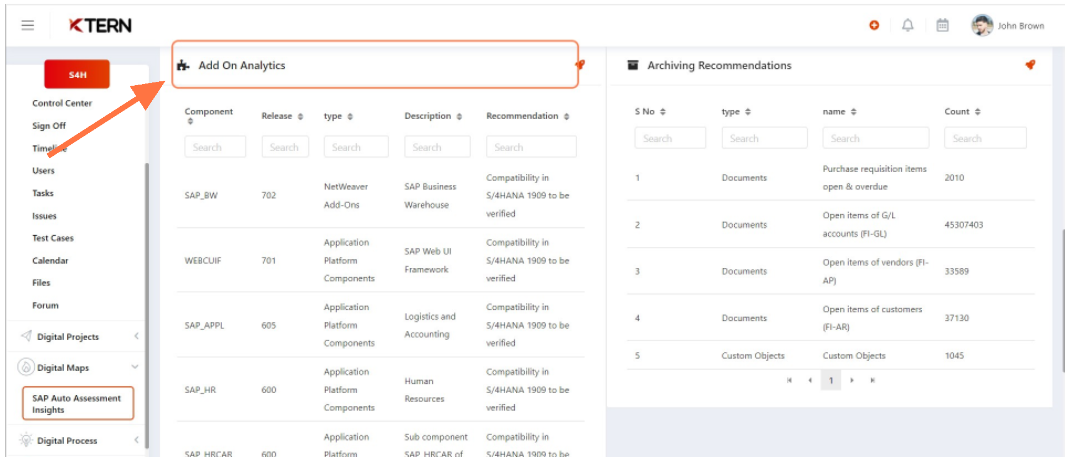This screenshot has width=1065, height=457.
Task: Click rocket icon on Archiving Recommendations
Action: [1030, 65]
